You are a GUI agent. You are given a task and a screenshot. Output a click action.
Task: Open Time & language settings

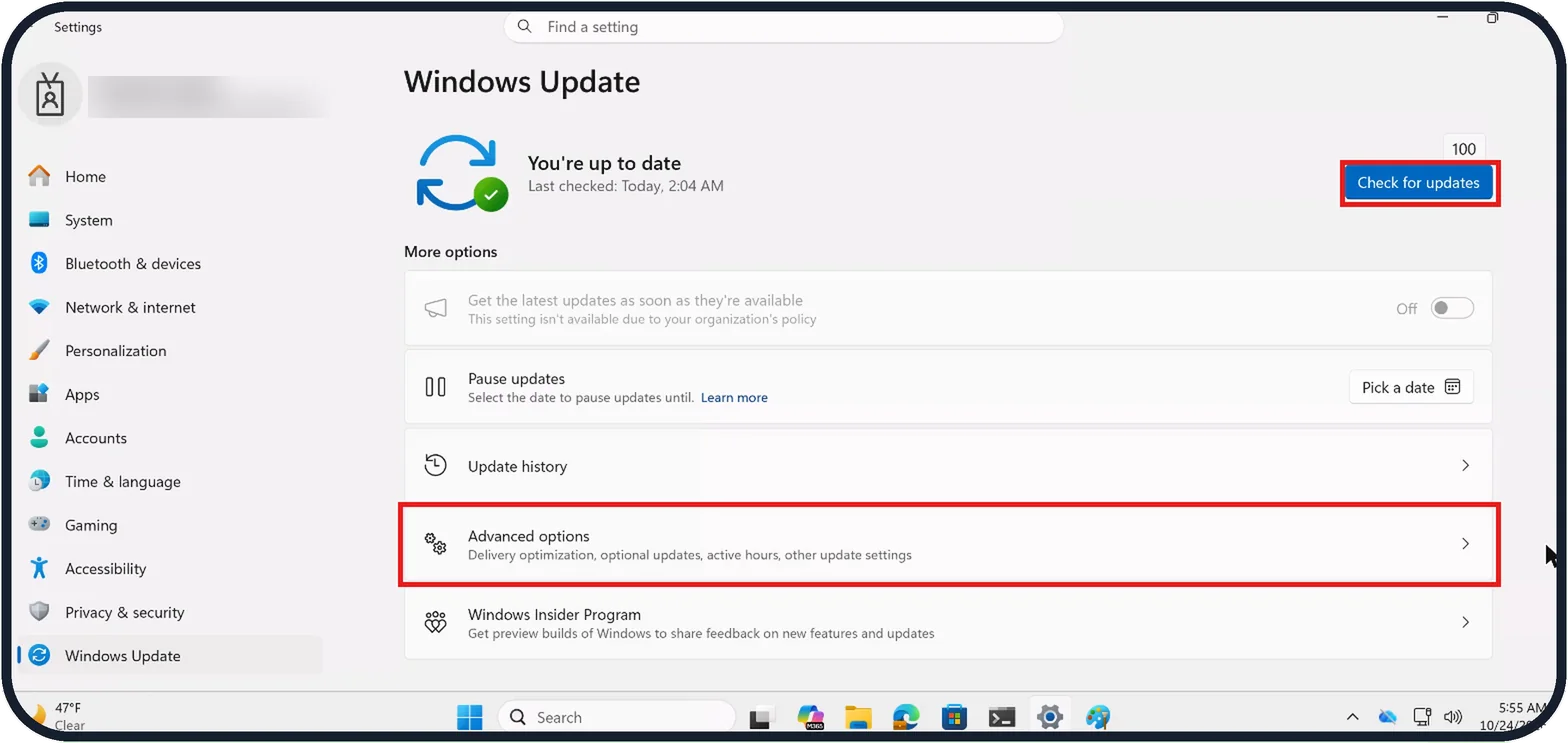click(x=170, y=481)
